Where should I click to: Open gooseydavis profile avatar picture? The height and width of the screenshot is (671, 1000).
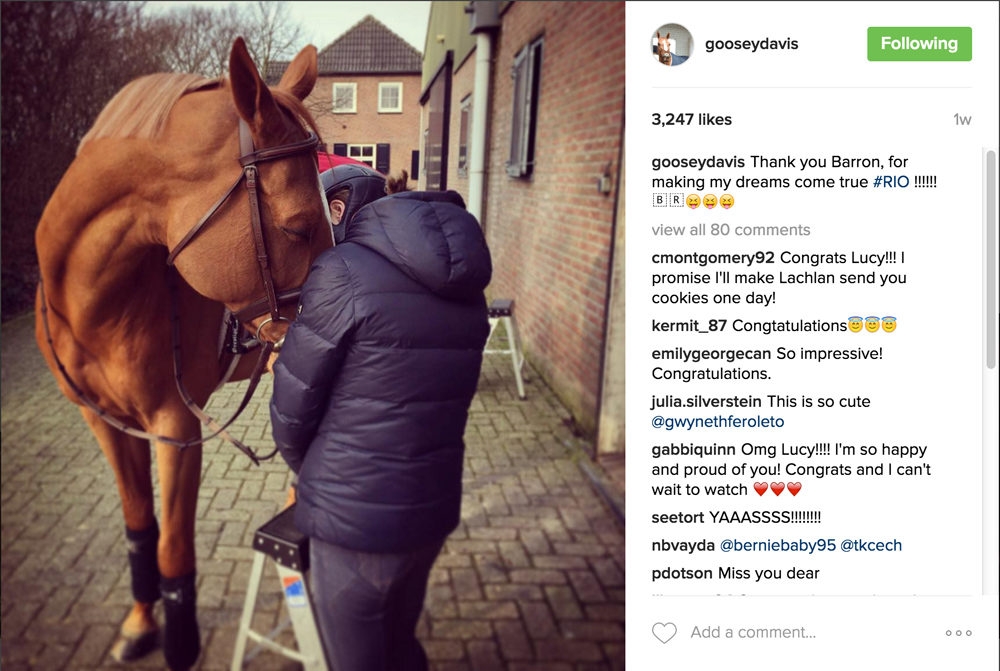(x=672, y=44)
